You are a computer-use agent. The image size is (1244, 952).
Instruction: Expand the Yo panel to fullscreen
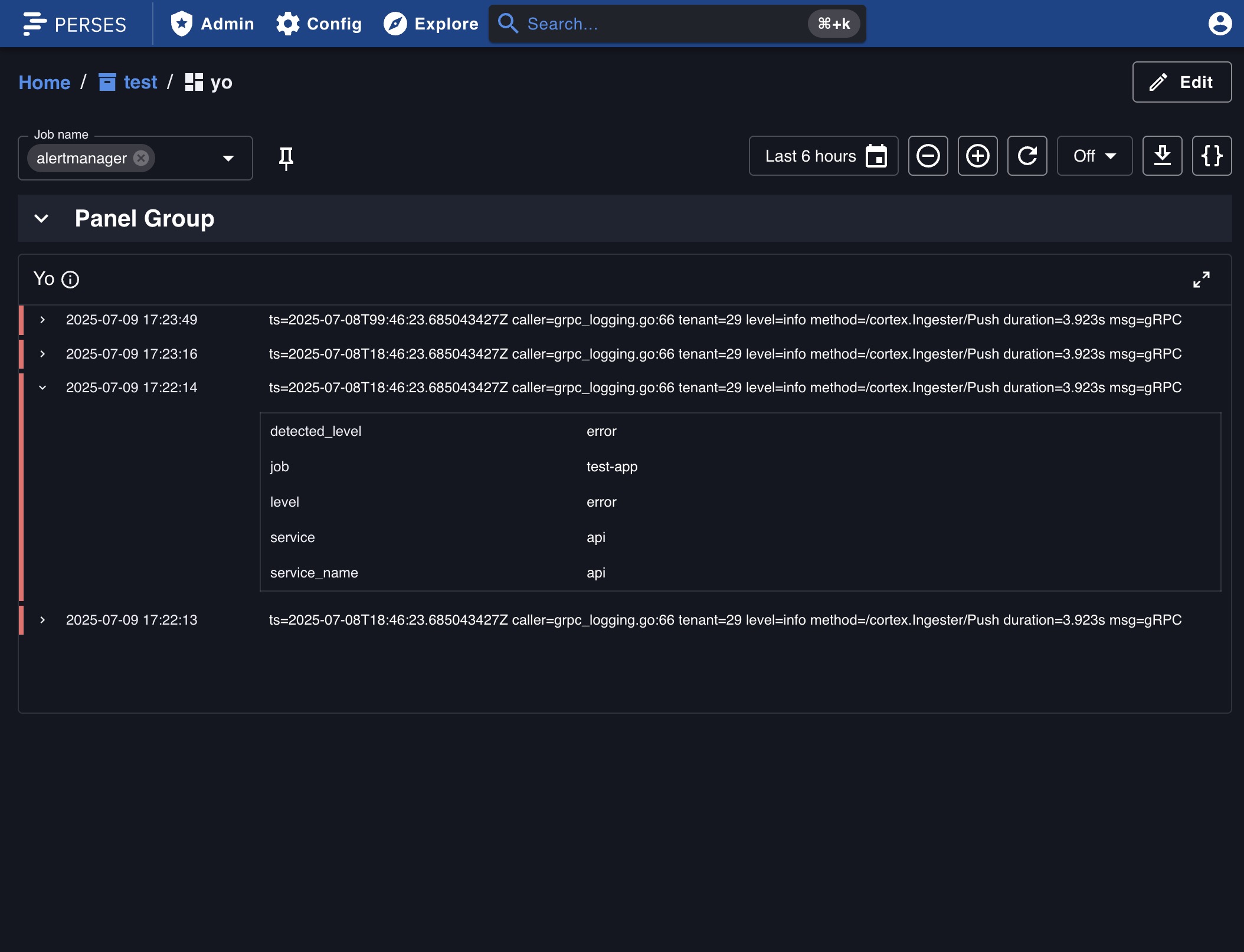(1201, 279)
